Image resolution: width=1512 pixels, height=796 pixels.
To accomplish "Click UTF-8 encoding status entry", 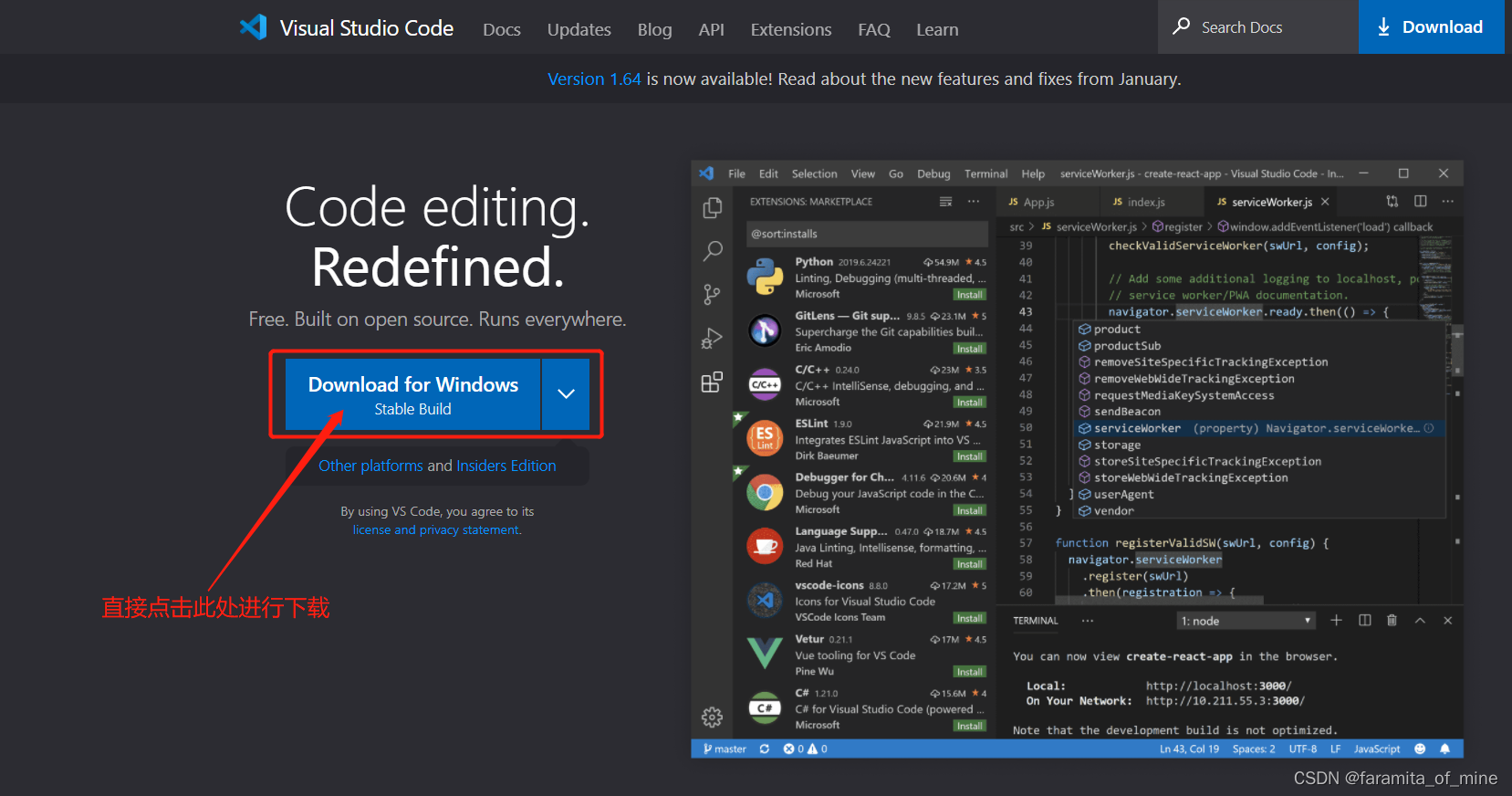I will point(1302,749).
